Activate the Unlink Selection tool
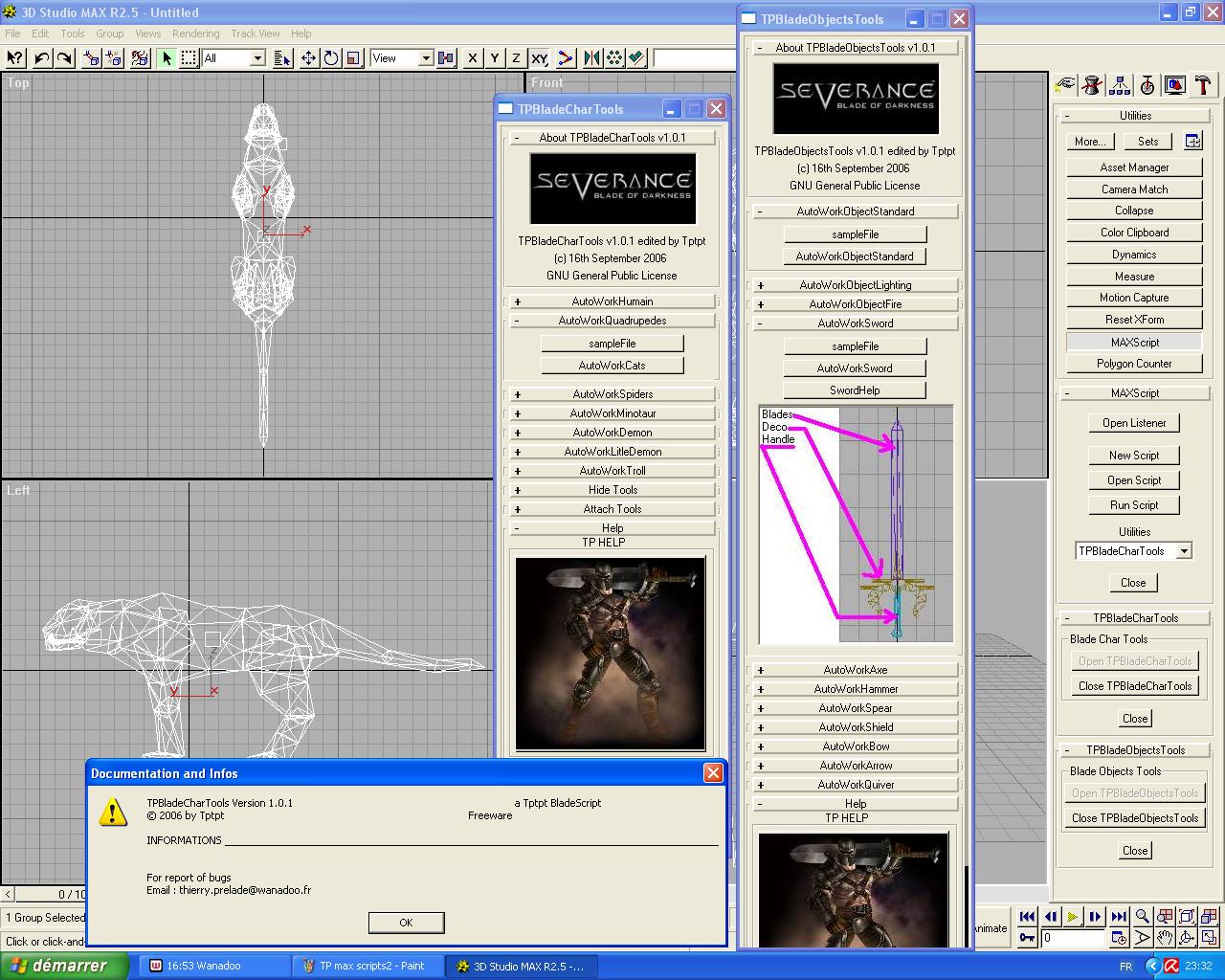The width and height of the screenshot is (1225, 980). (114, 58)
